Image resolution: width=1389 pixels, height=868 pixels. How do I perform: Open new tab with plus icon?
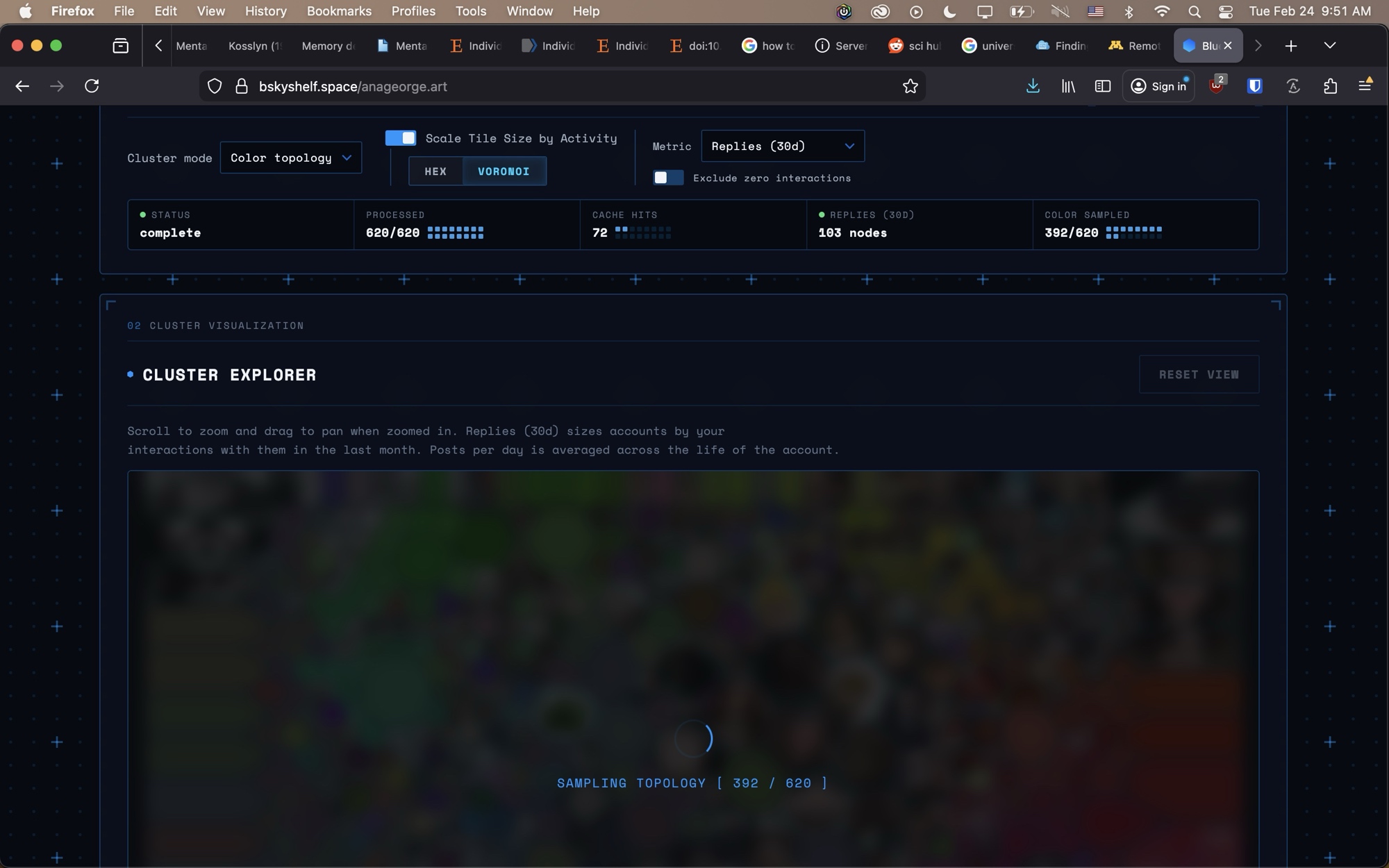(x=1290, y=46)
